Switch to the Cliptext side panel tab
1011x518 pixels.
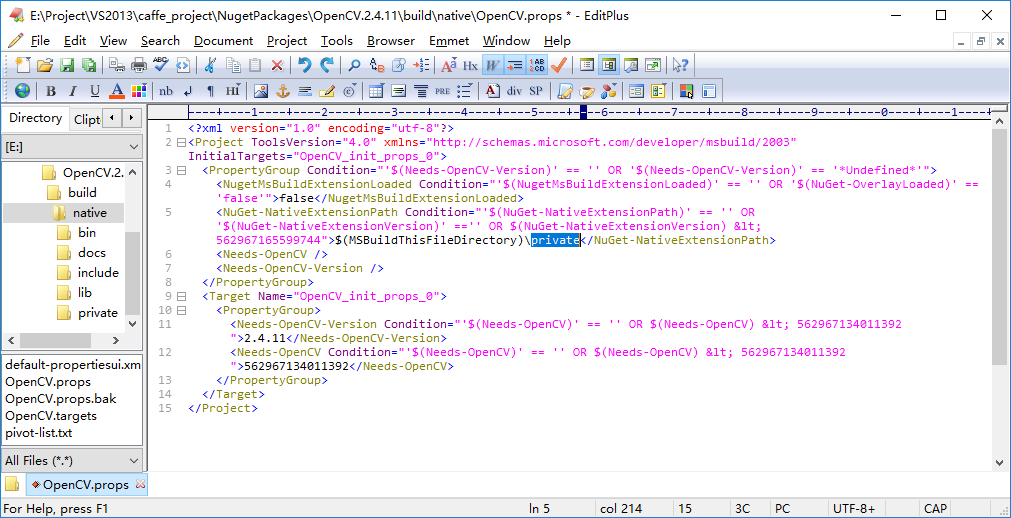coord(86,119)
